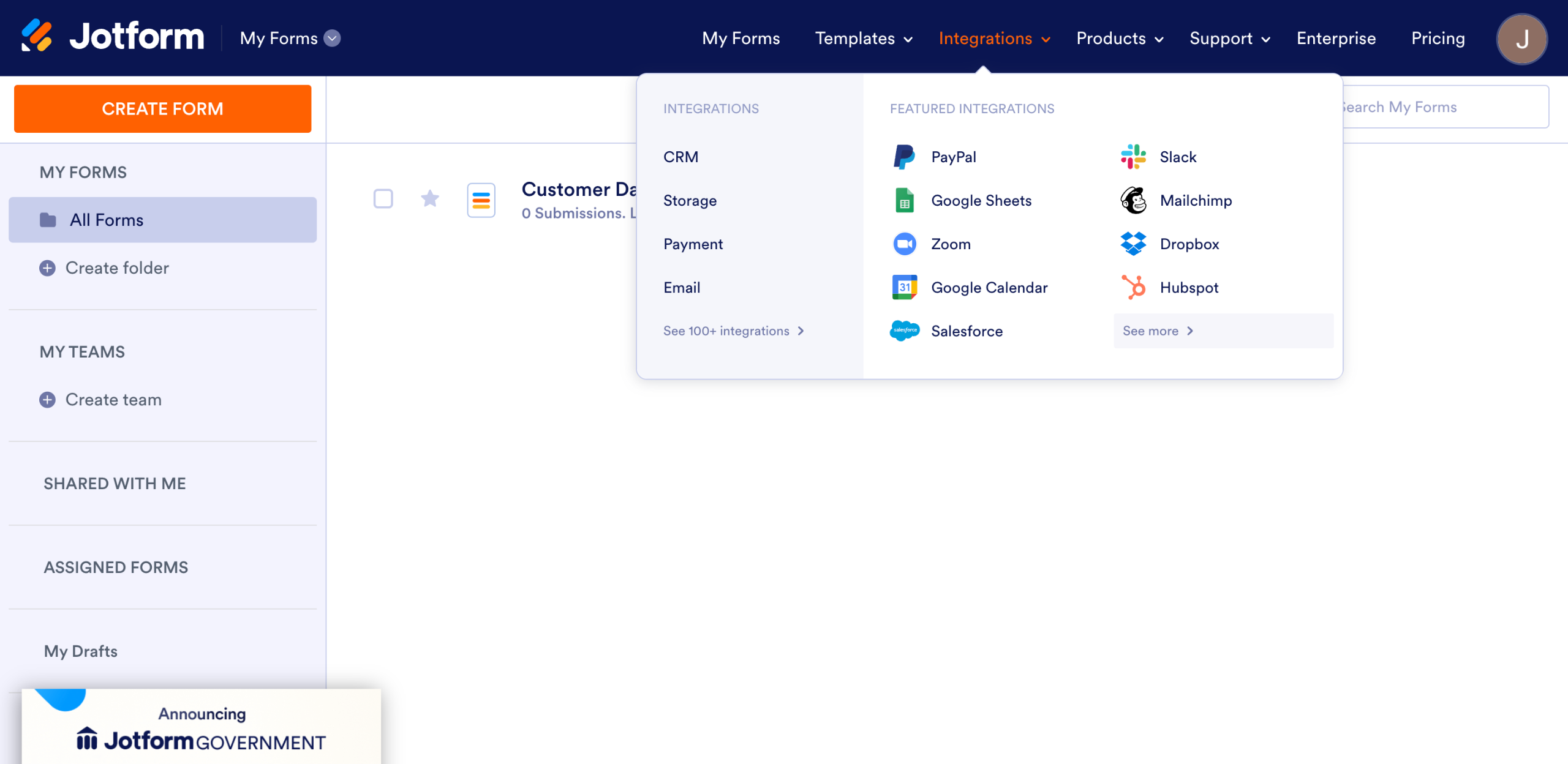1568x764 pixels.
Task: Open the Slack integration icon
Action: point(1133,157)
